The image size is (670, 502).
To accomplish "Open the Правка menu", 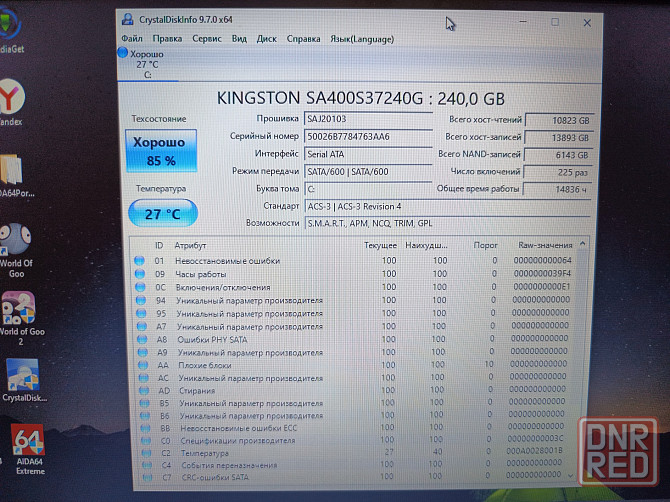I will click(x=167, y=39).
